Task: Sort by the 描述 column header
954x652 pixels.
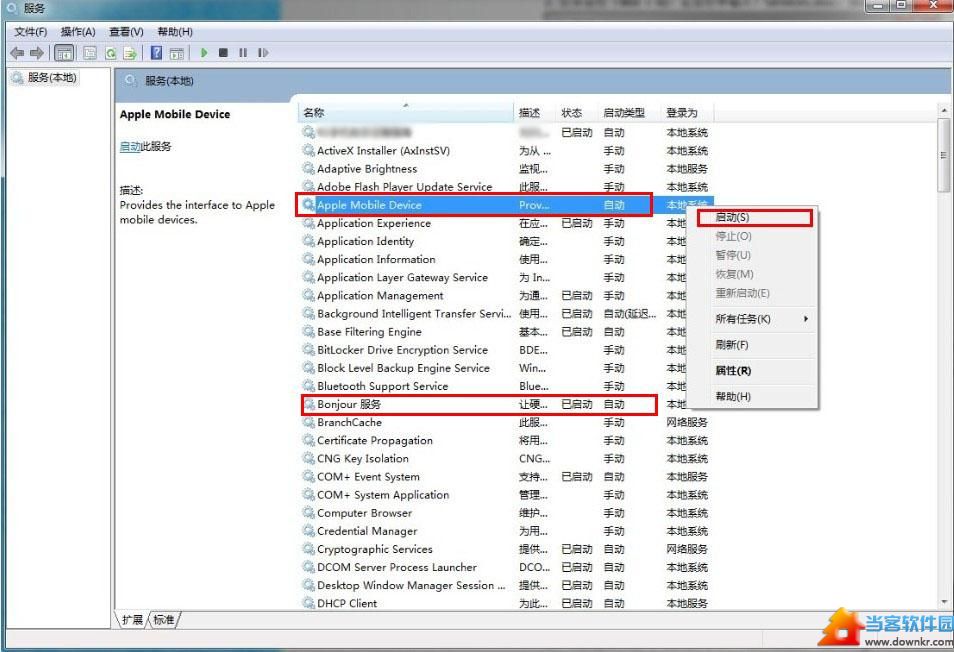Action: click(534, 113)
